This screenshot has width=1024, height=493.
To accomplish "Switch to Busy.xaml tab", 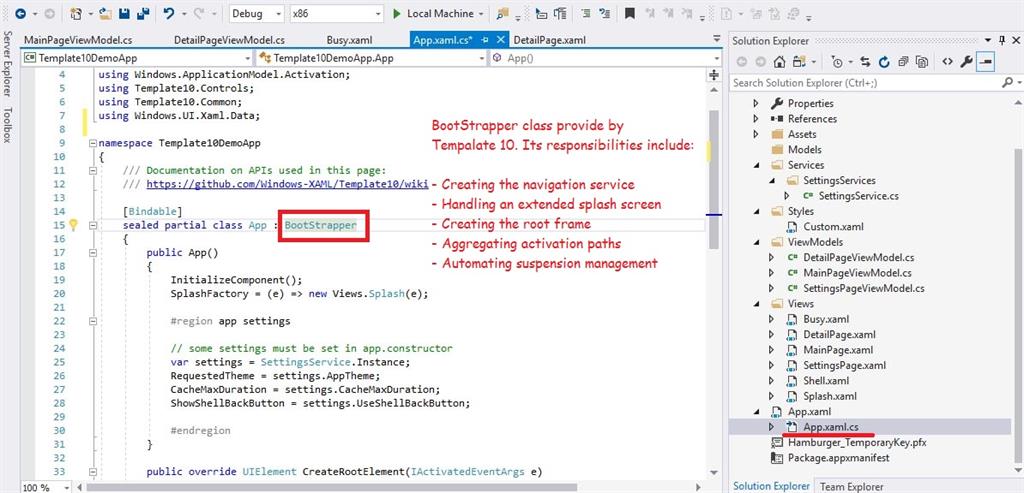I will [x=349, y=40].
